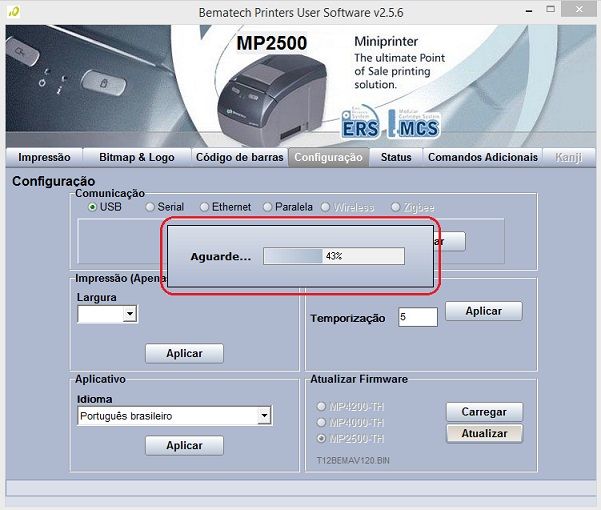Screen dimensions: 601x510
Task: Click the Temporização input field
Action: [x=417, y=317]
